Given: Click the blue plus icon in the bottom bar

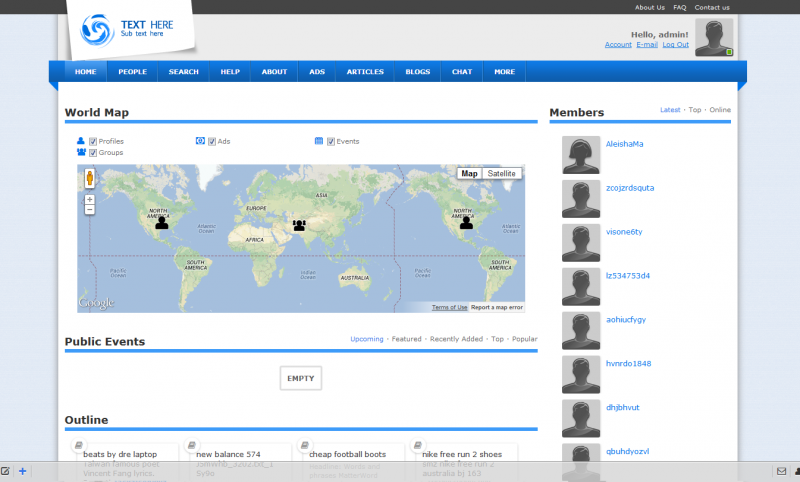Looking at the screenshot, I should [22, 471].
